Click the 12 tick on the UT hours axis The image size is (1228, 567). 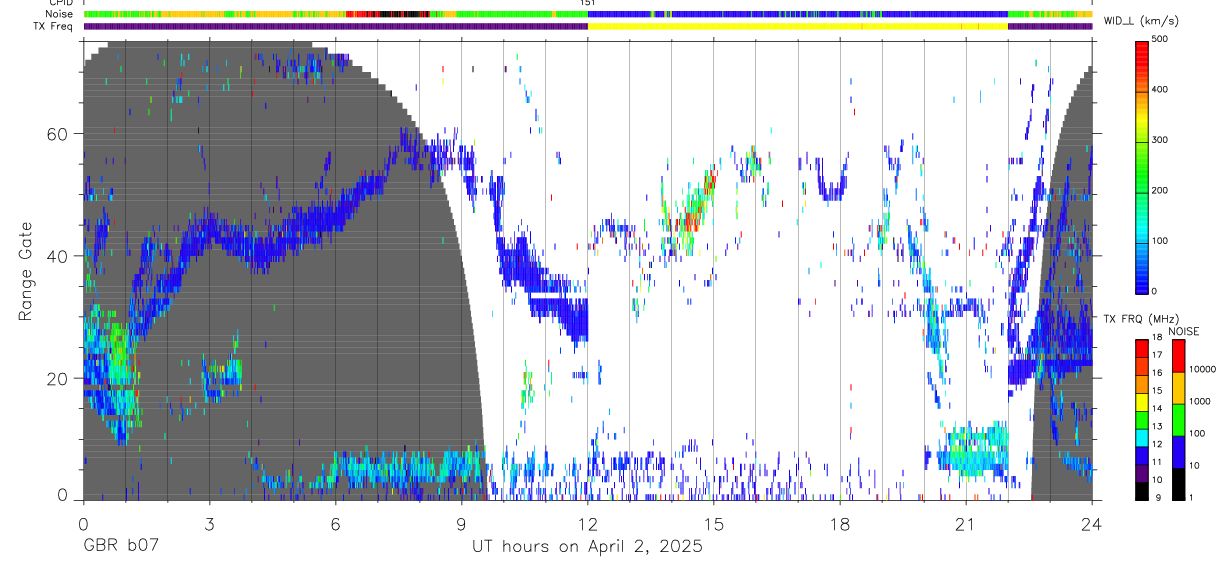point(587,524)
